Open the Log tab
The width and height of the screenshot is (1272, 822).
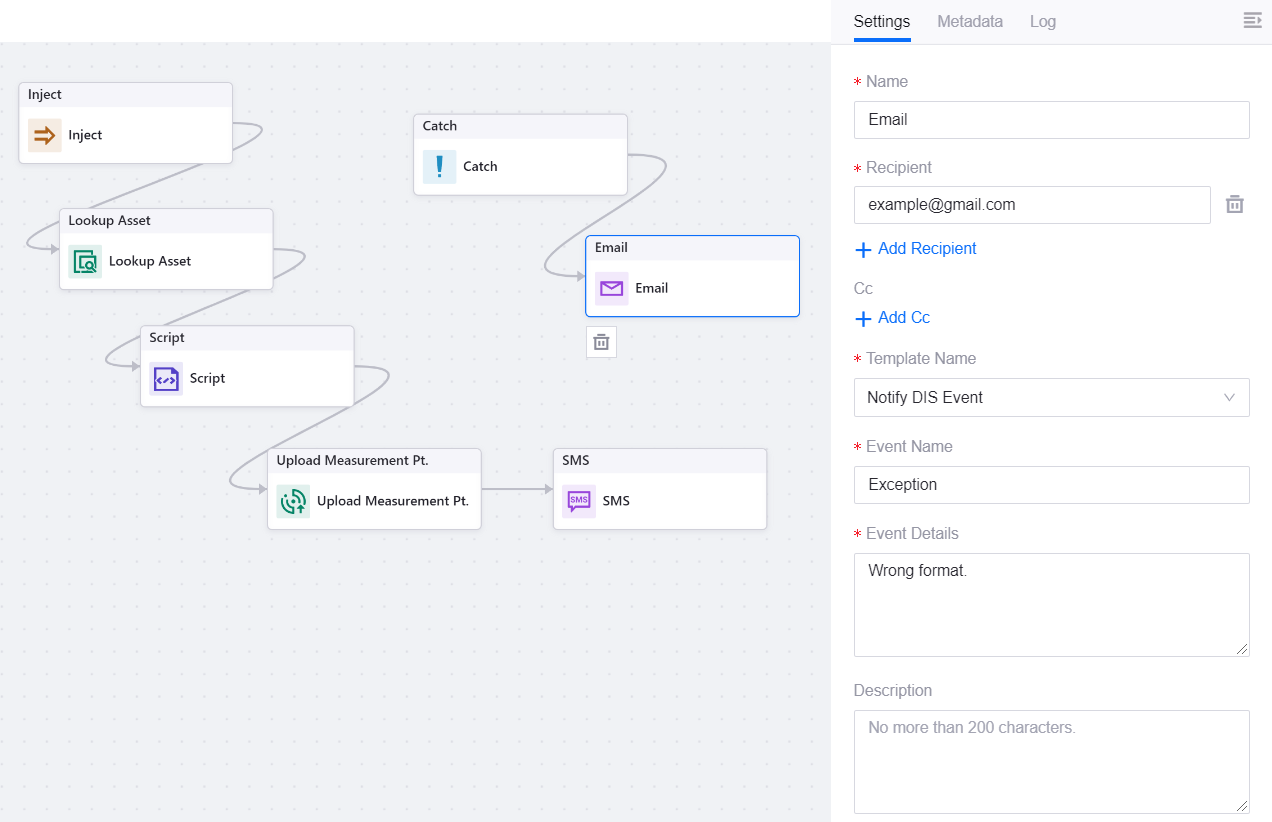[x=1042, y=21]
